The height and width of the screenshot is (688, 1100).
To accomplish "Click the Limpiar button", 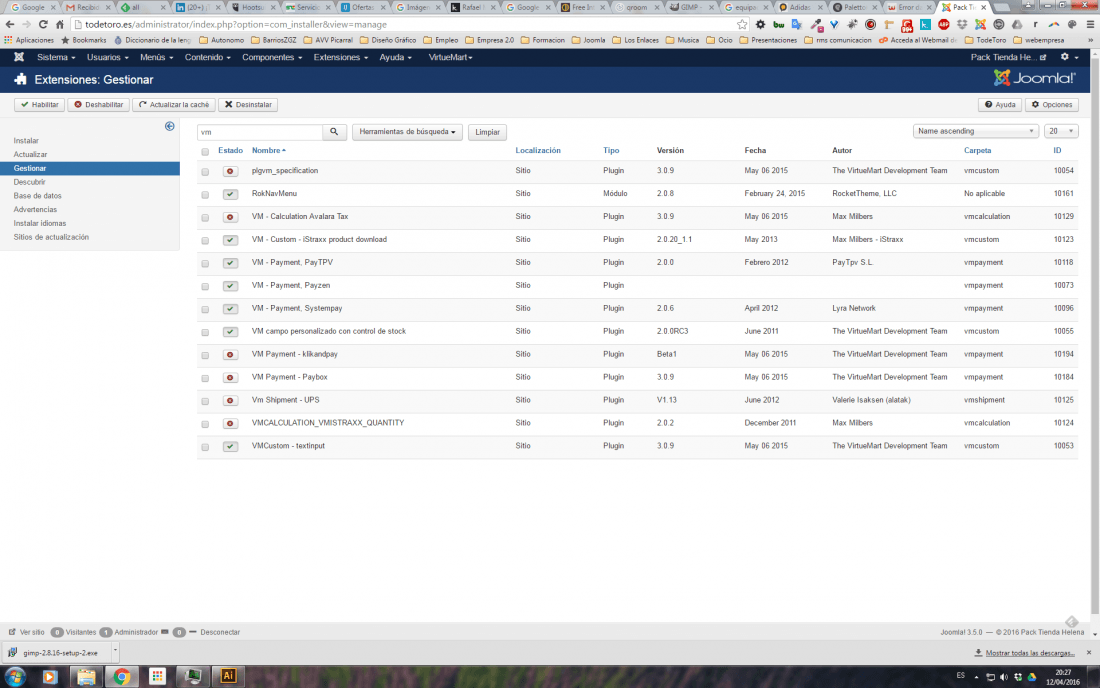I will [x=487, y=132].
